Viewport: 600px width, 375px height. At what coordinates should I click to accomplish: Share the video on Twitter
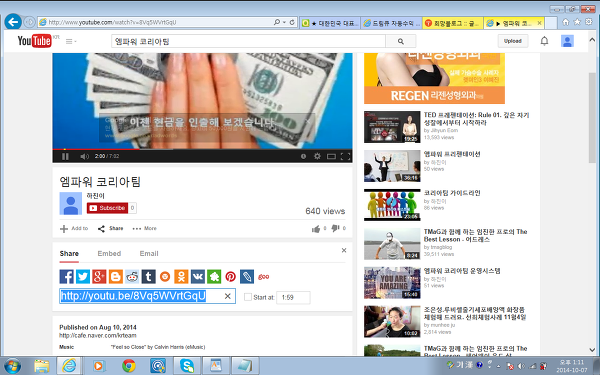click(x=83, y=276)
